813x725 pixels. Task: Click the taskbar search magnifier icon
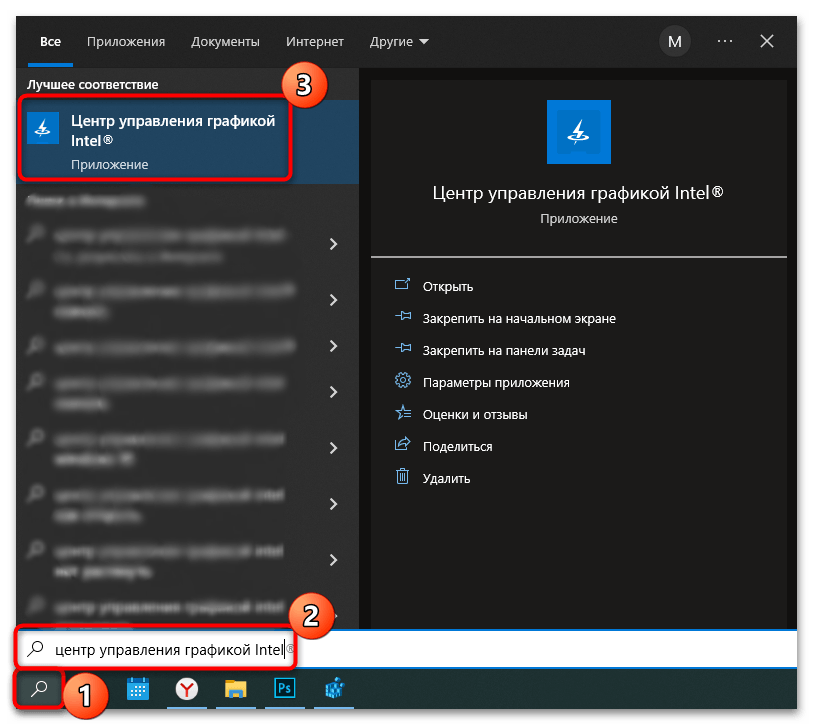[39, 688]
